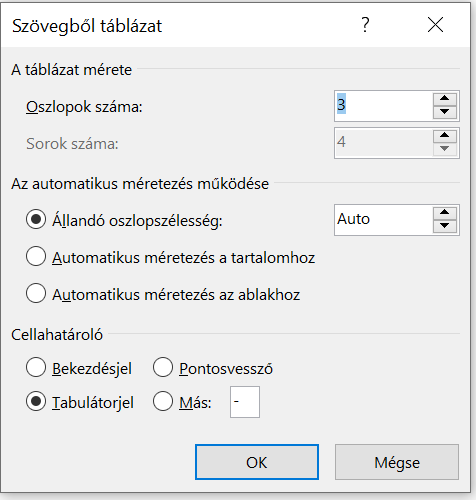Image resolution: width=476 pixels, height=500 pixels.
Task: Decrease Oszlopok száma with down arrow
Action: pyautogui.click(x=445, y=112)
